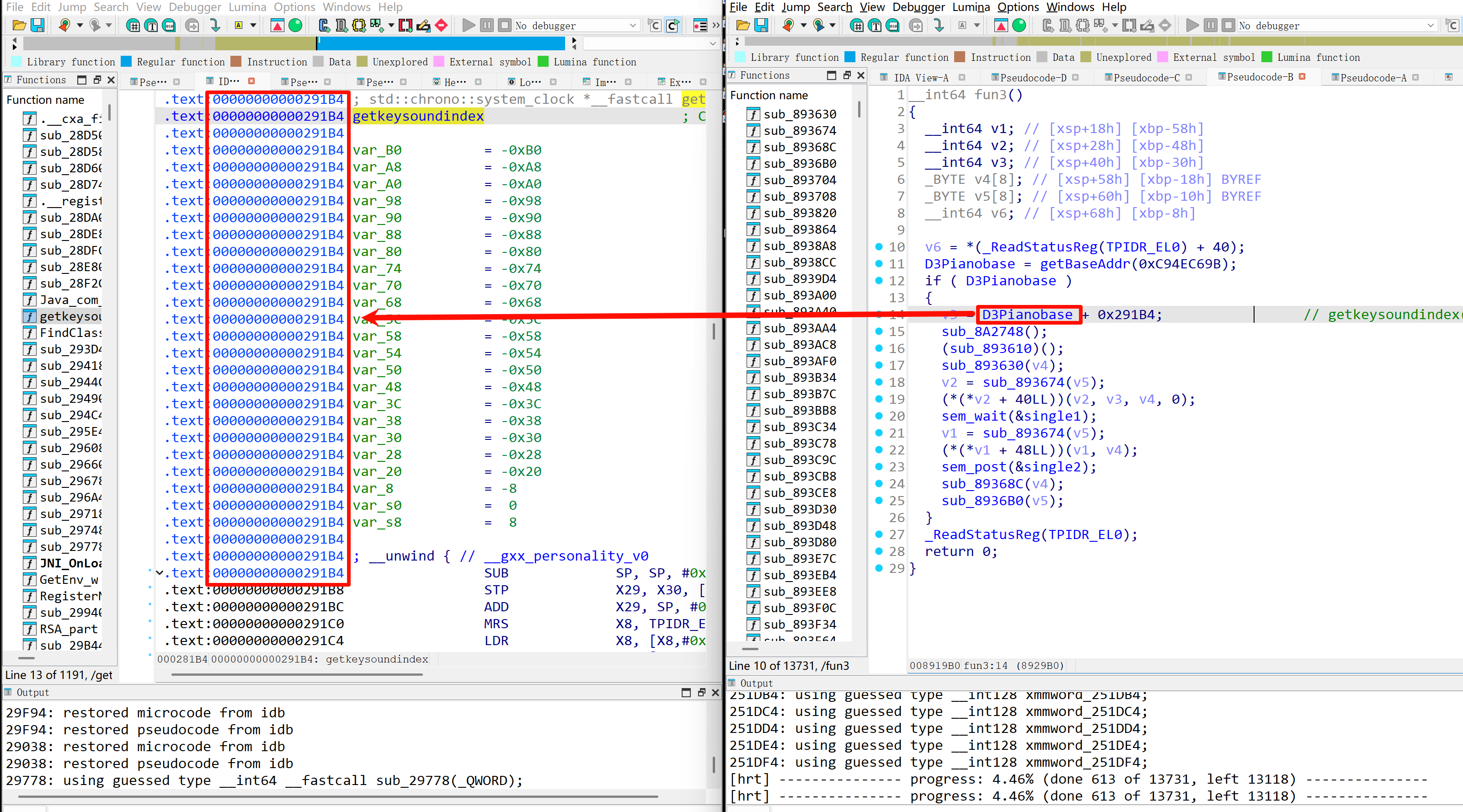Toggle breakpoint dot on line 28 return

coord(879,551)
